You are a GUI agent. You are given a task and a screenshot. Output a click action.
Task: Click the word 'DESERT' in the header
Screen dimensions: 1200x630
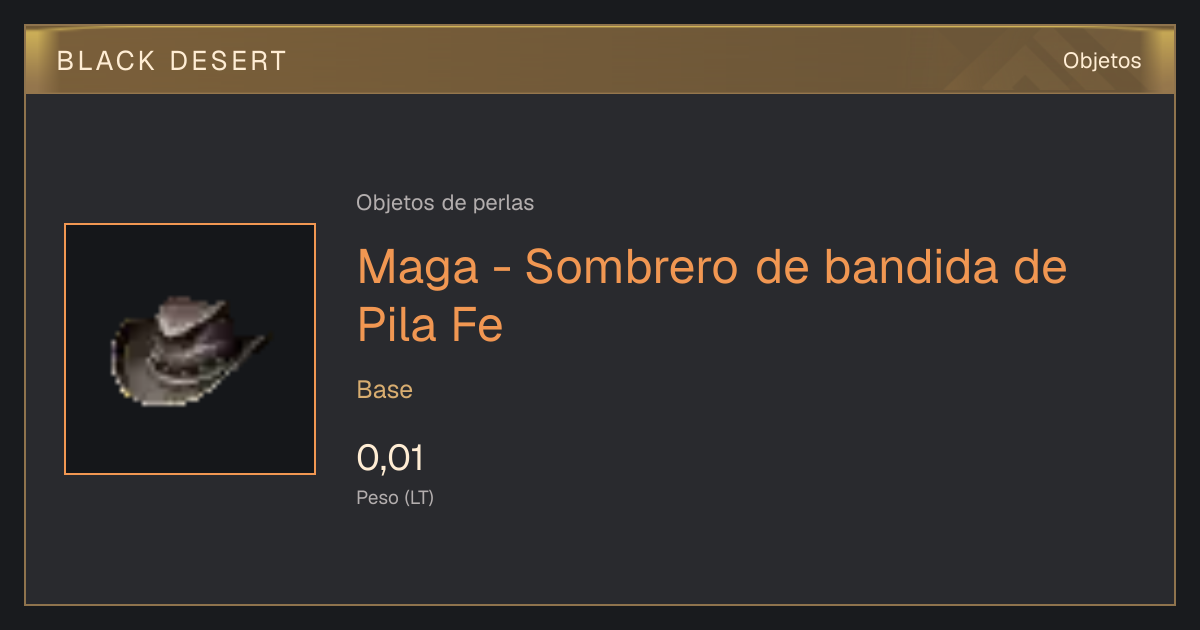(x=229, y=61)
